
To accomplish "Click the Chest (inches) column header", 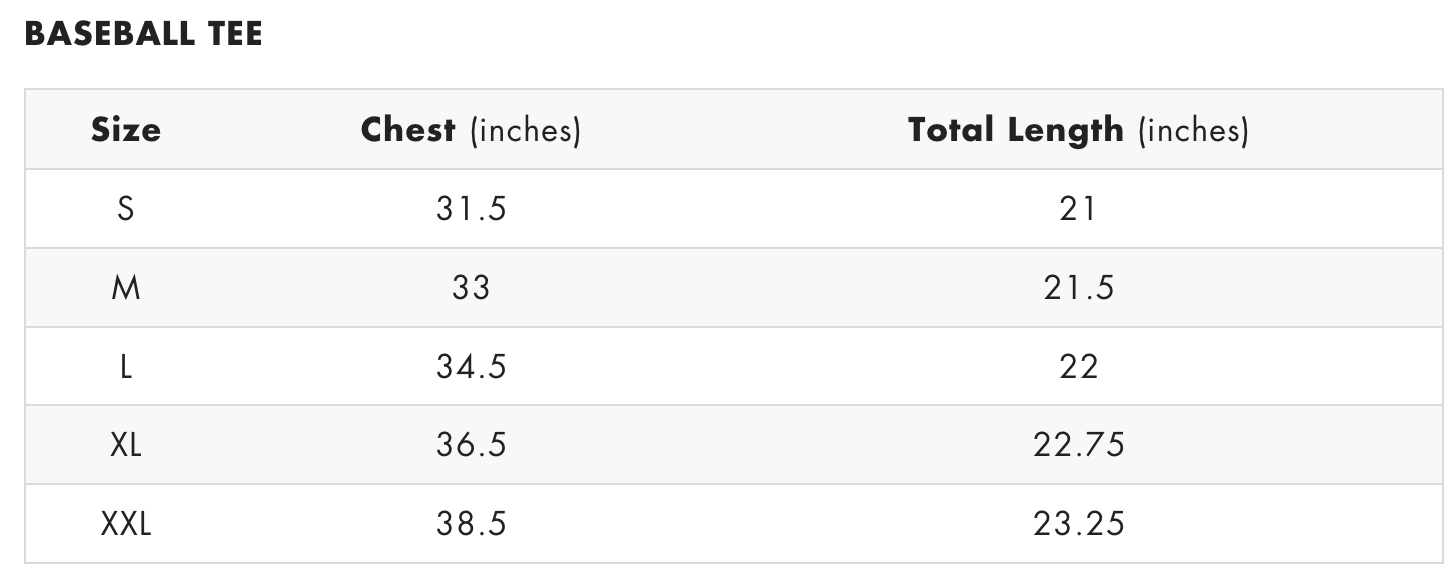I will click(x=470, y=130).
